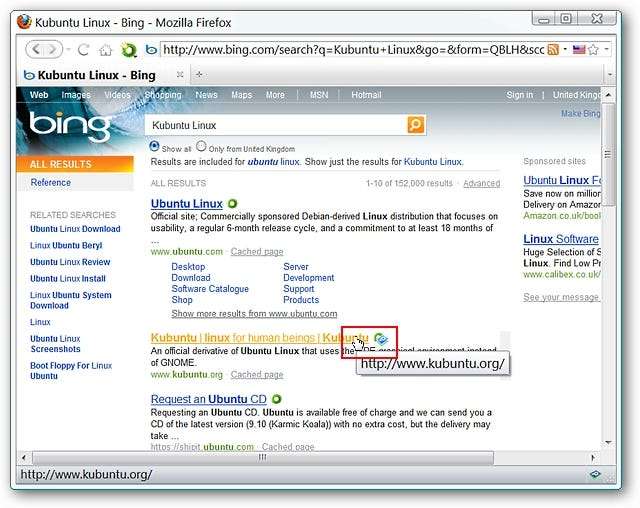Image resolution: width=640 pixels, height=508 pixels.
Task: Open the back/forward history dropdown arrow
Action: (x=68, y=50)
